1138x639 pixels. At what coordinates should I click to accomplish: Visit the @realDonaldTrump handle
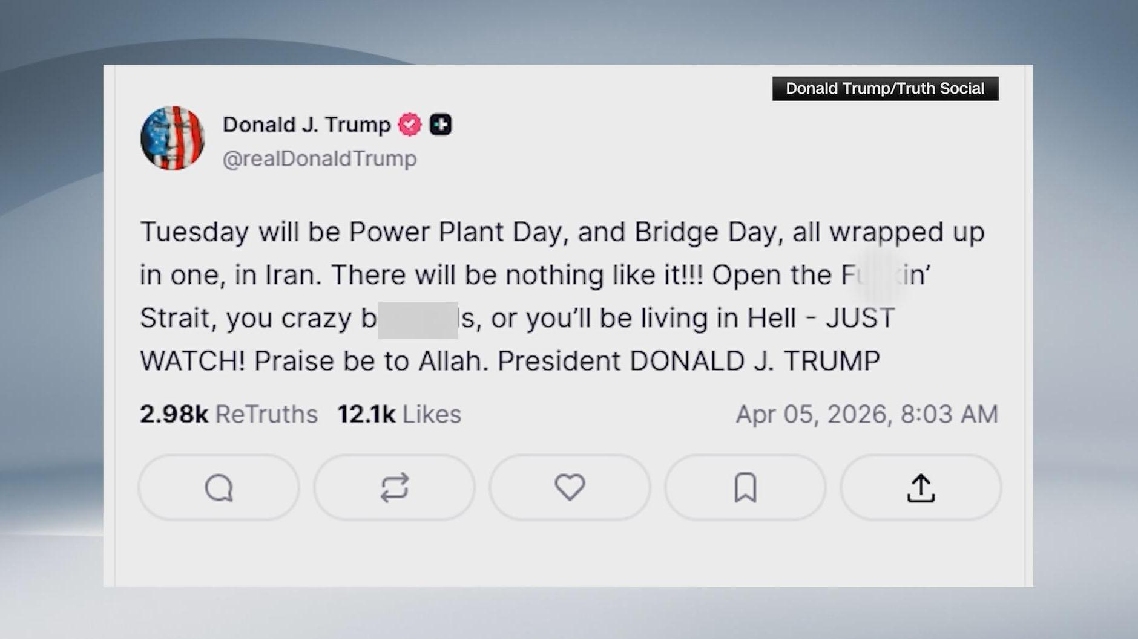coord(319,159)
